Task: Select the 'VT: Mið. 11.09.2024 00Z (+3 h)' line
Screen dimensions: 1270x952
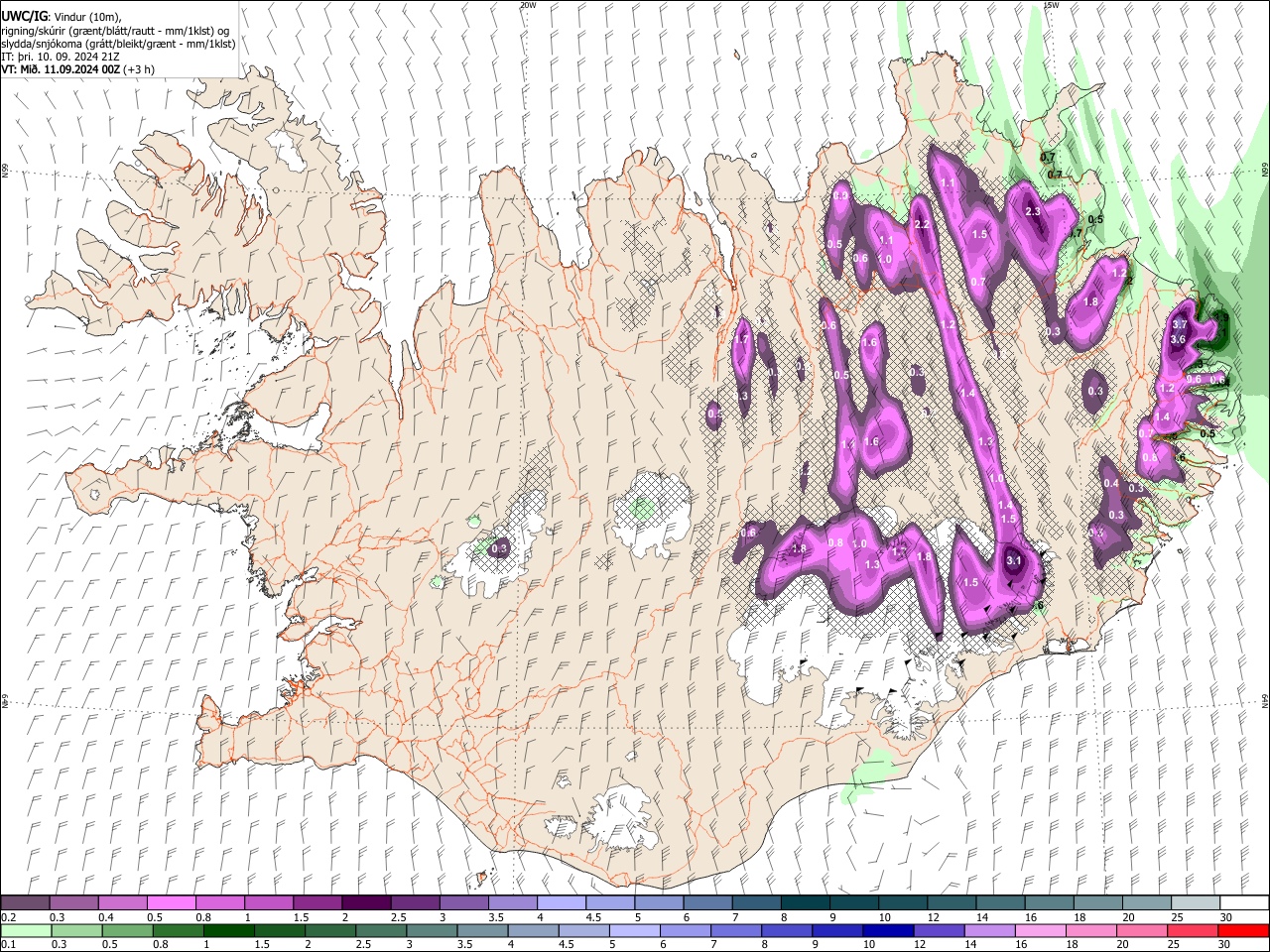Action: (78, 69)
